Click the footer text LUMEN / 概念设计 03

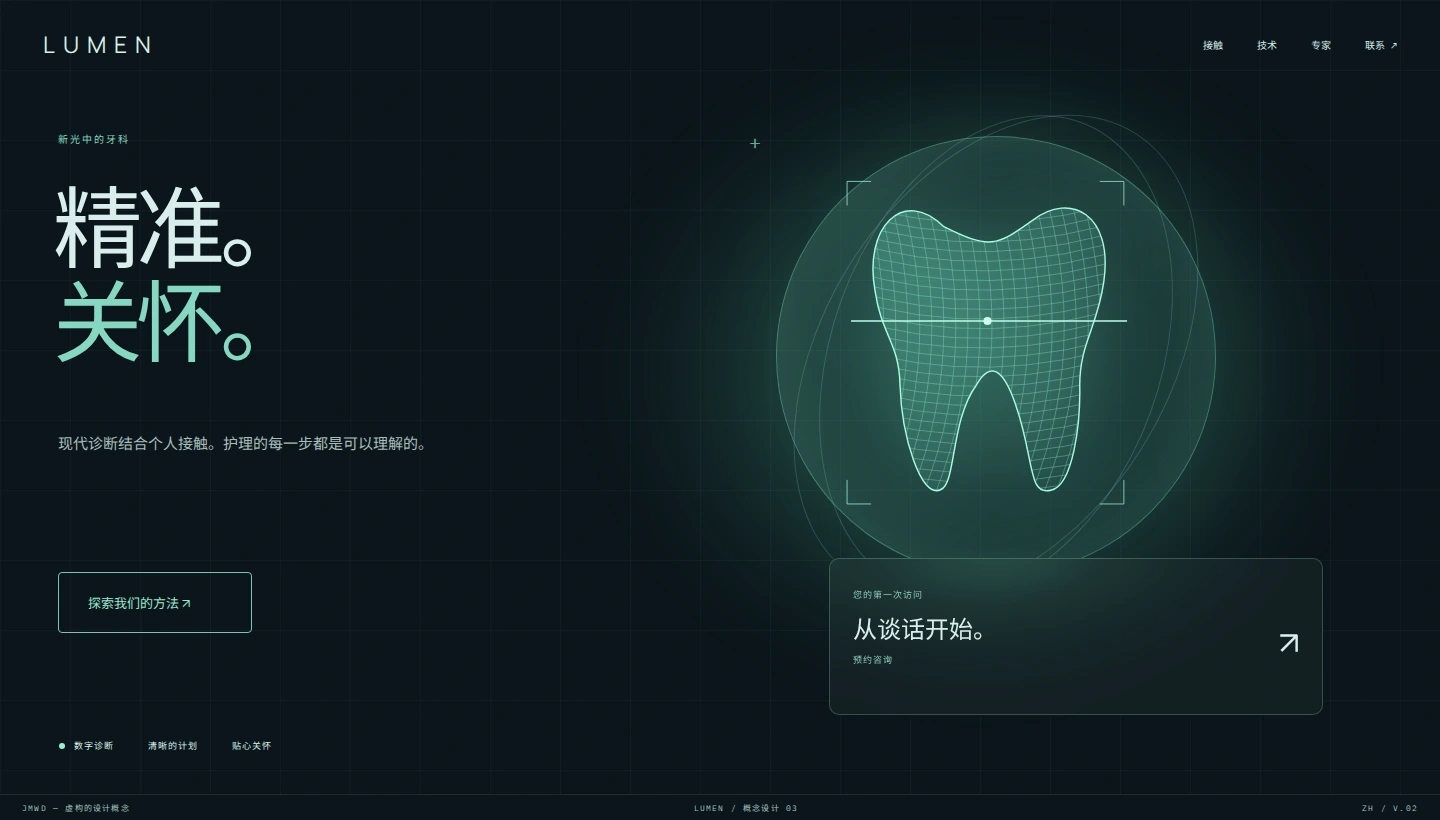[746, 808]
